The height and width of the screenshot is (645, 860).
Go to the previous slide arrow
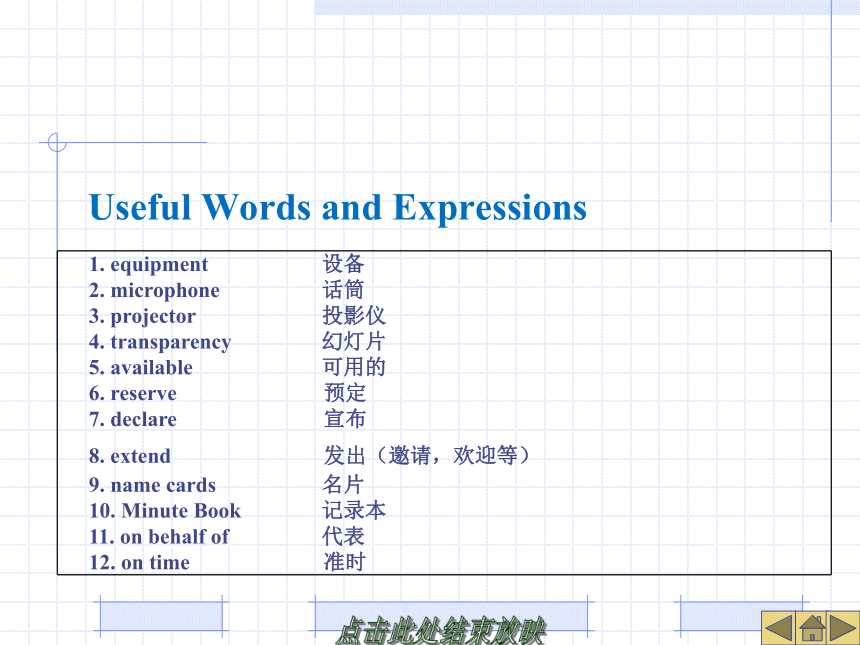point(778,627)
